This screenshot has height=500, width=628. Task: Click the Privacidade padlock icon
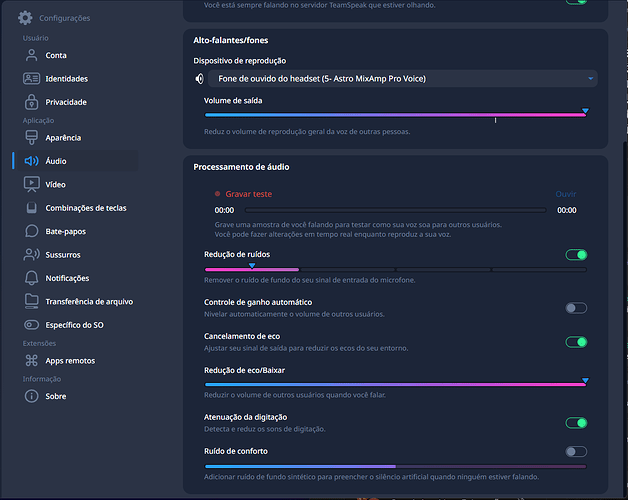[31, 102]
